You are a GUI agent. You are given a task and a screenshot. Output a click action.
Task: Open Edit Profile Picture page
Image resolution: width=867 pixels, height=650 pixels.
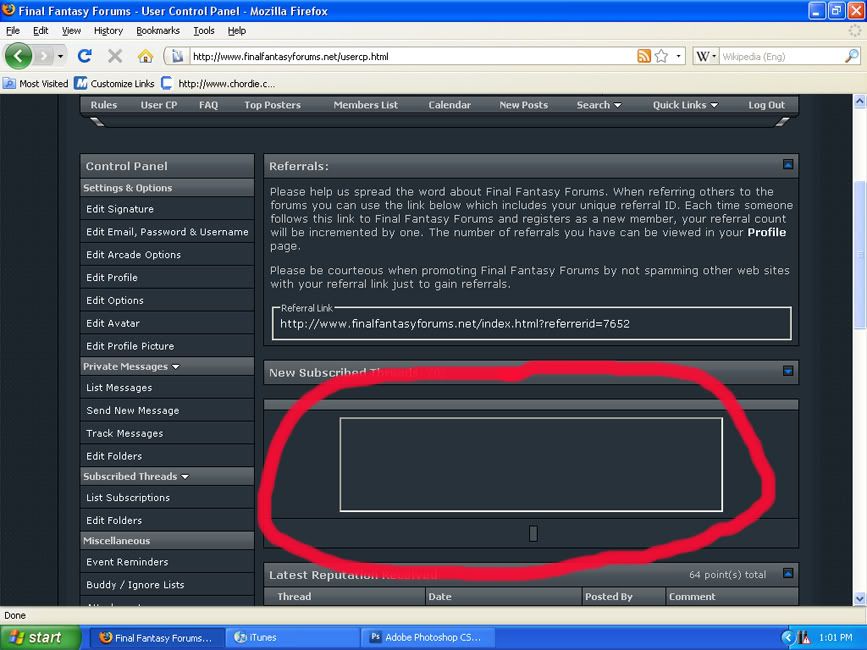[x=130, y=346]
